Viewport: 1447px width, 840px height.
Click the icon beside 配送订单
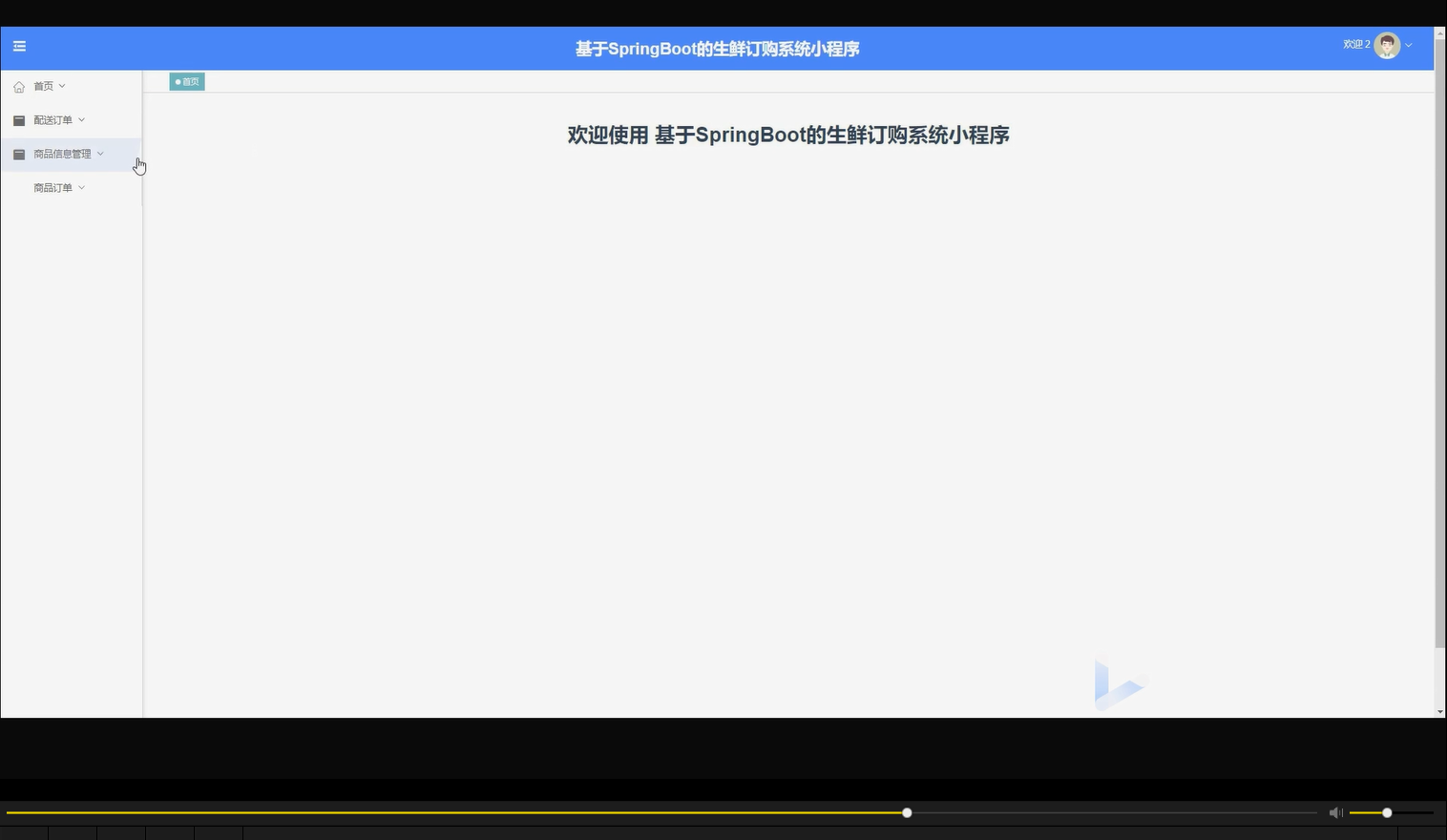[x=19, y=120]
